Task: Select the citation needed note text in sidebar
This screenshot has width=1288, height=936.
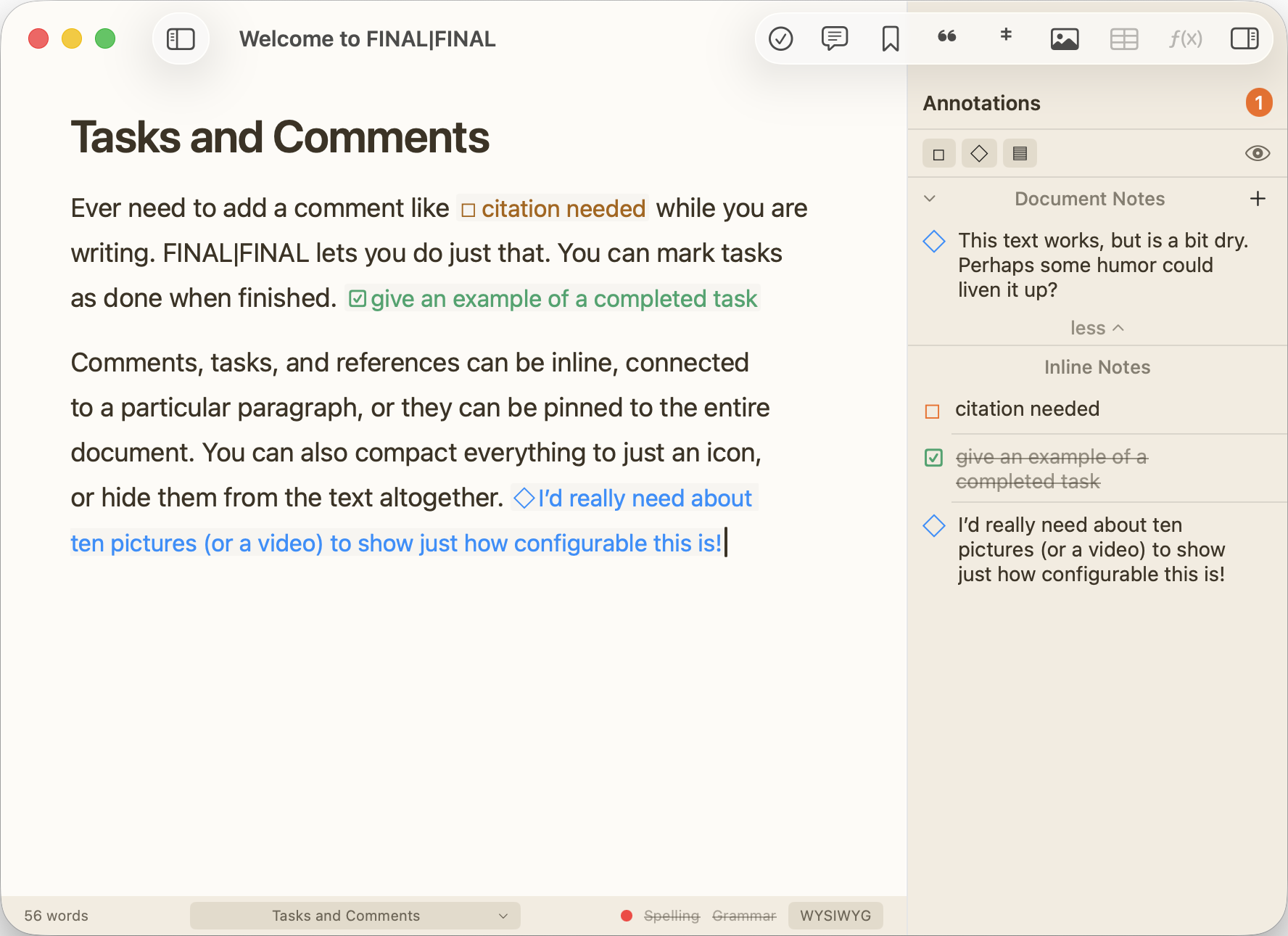Action: click(x=1027, y=409)
